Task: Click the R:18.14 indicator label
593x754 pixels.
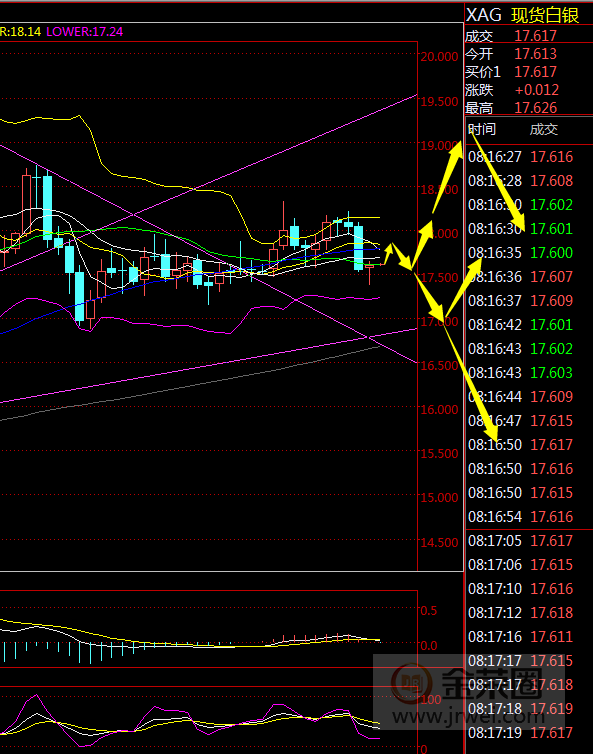Action: click(20, 32)
